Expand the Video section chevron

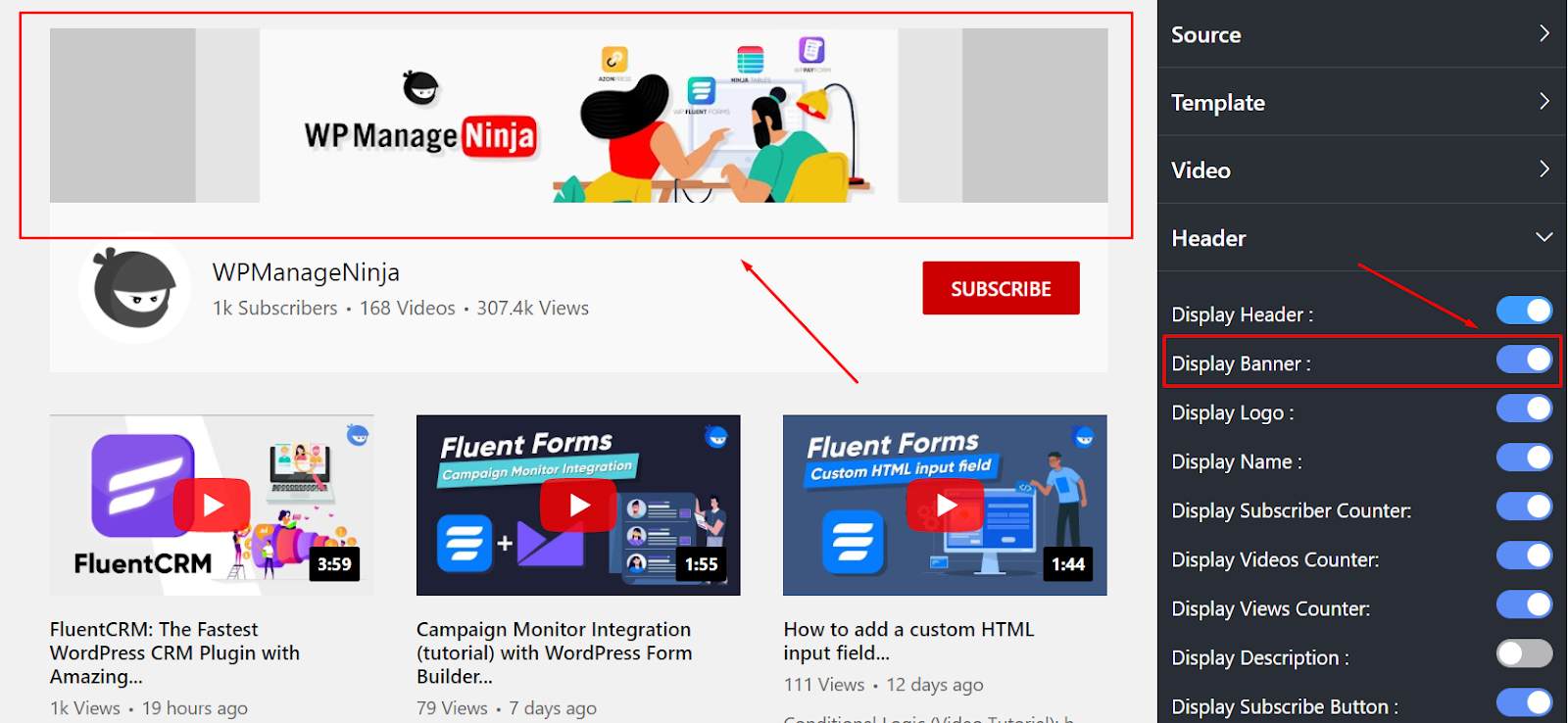pyautogui.click(x=1544, y=169)
